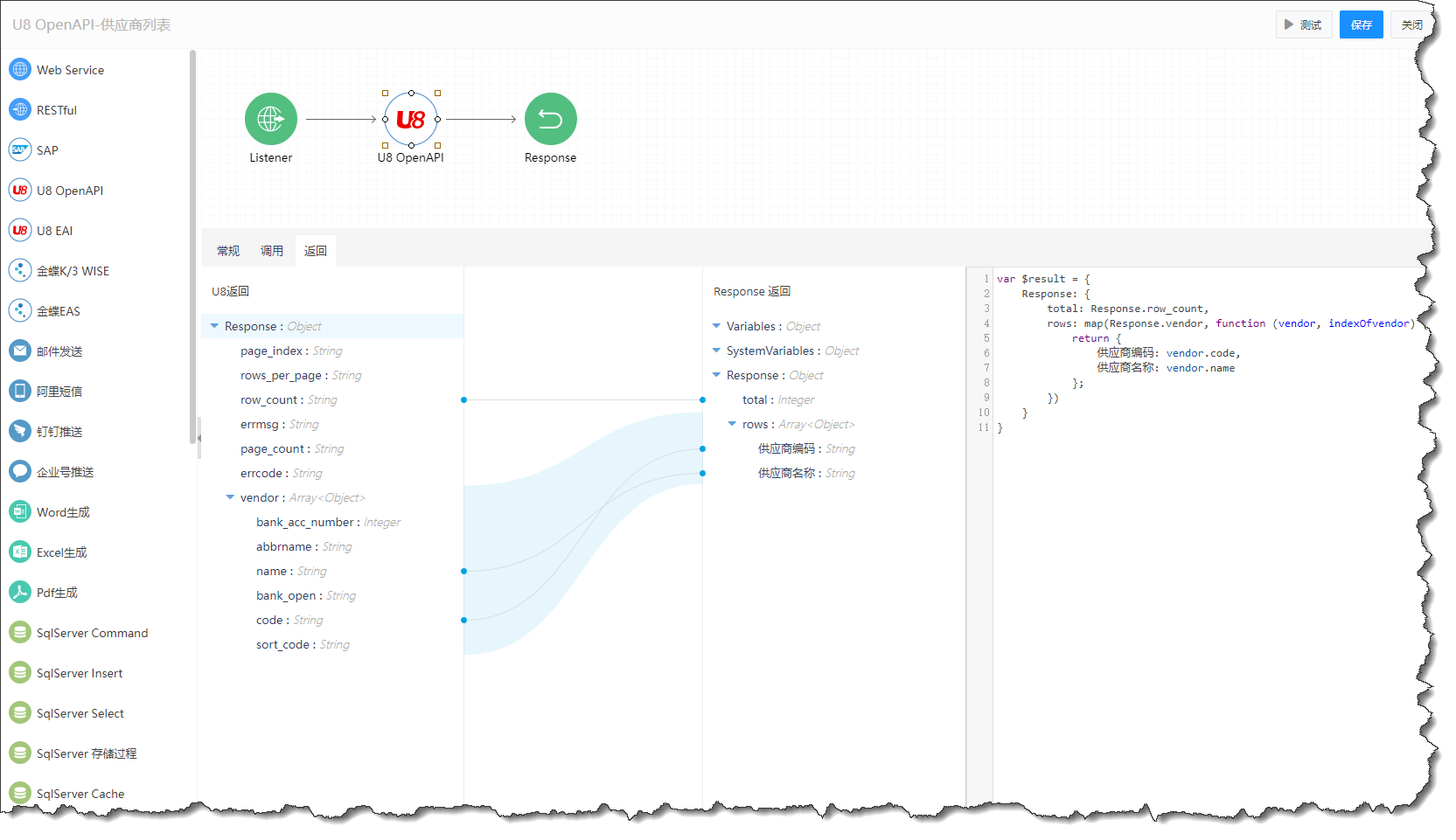The height and width of the screenshot is (840, 1456).
Task: Select the SqlServer 存储过程 icon
Action: 20,753
